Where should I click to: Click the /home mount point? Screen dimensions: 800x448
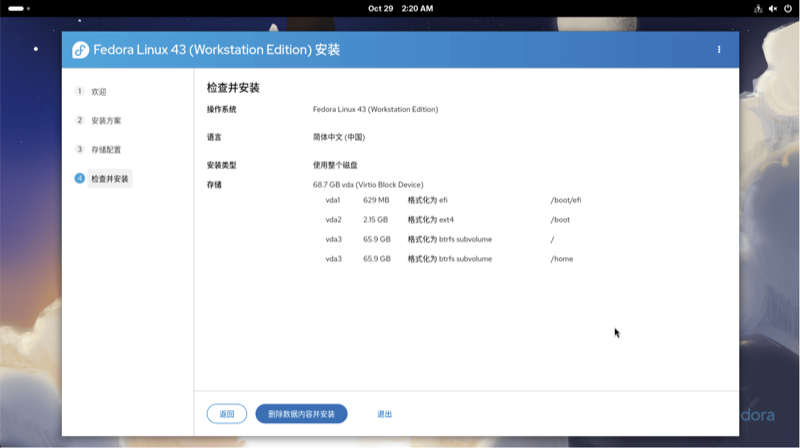[562, 259]
